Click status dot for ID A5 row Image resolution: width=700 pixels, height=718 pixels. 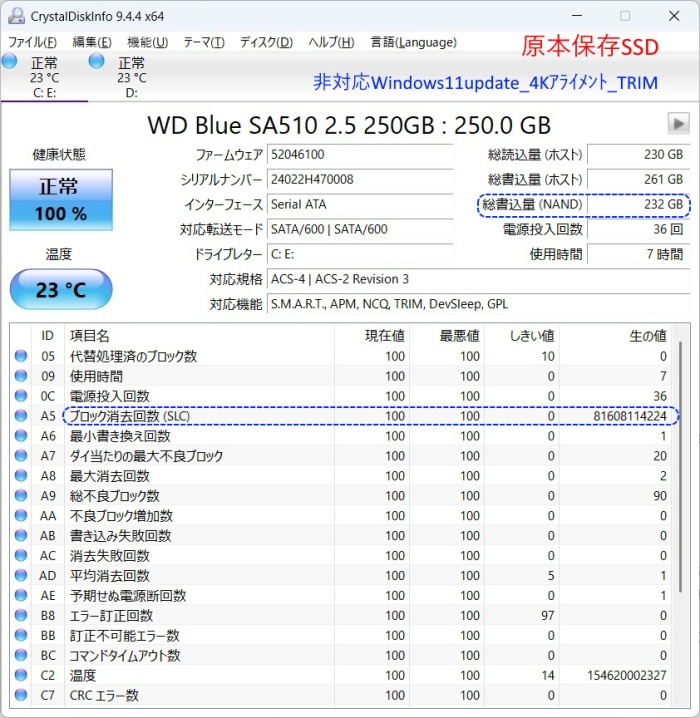coord(21,416)
